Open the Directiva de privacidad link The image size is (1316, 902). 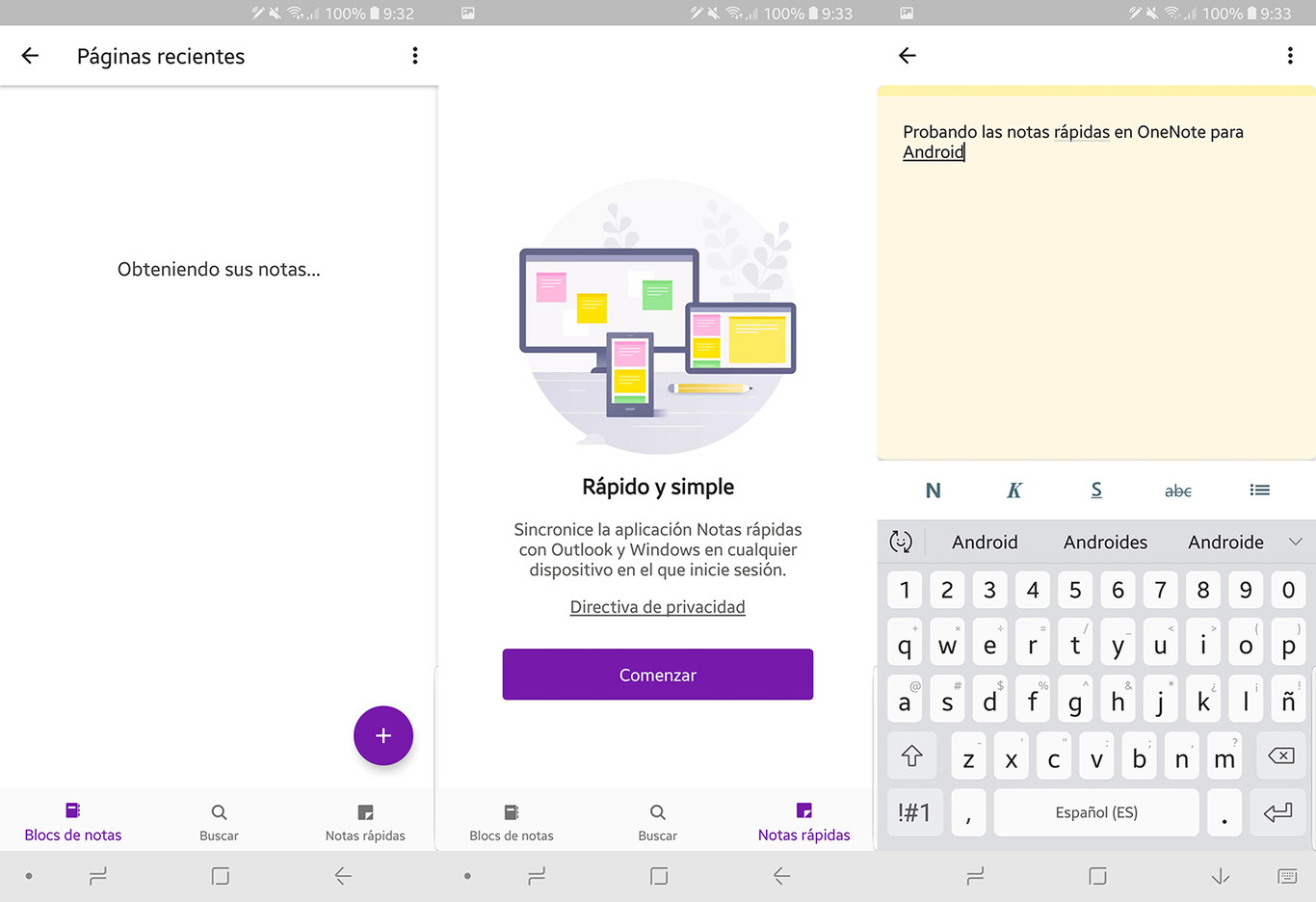point(657,606)
